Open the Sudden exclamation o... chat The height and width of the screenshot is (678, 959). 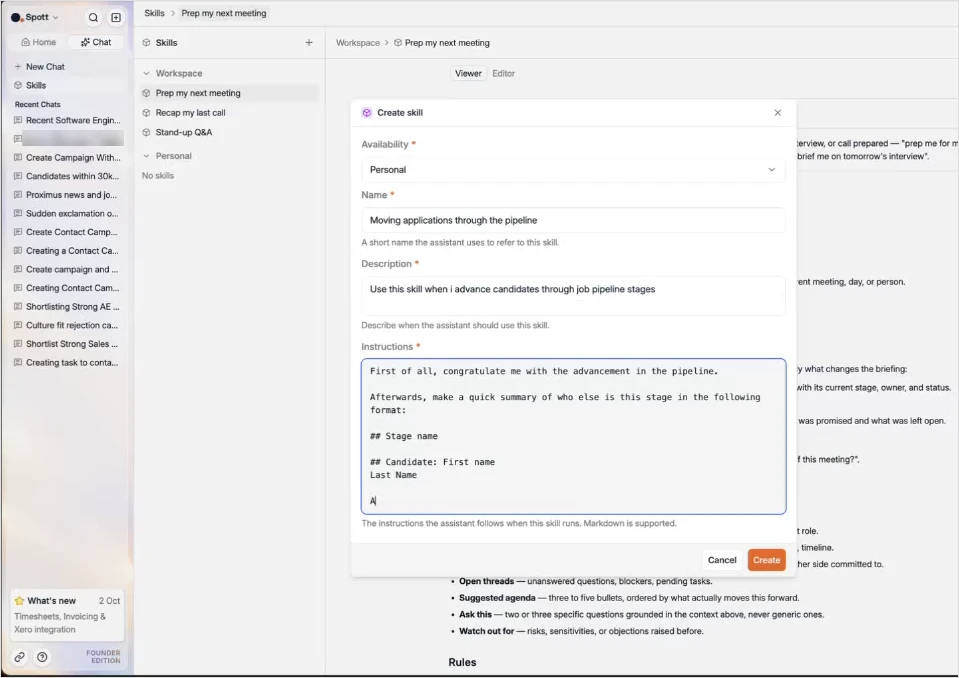click(67, 213)
